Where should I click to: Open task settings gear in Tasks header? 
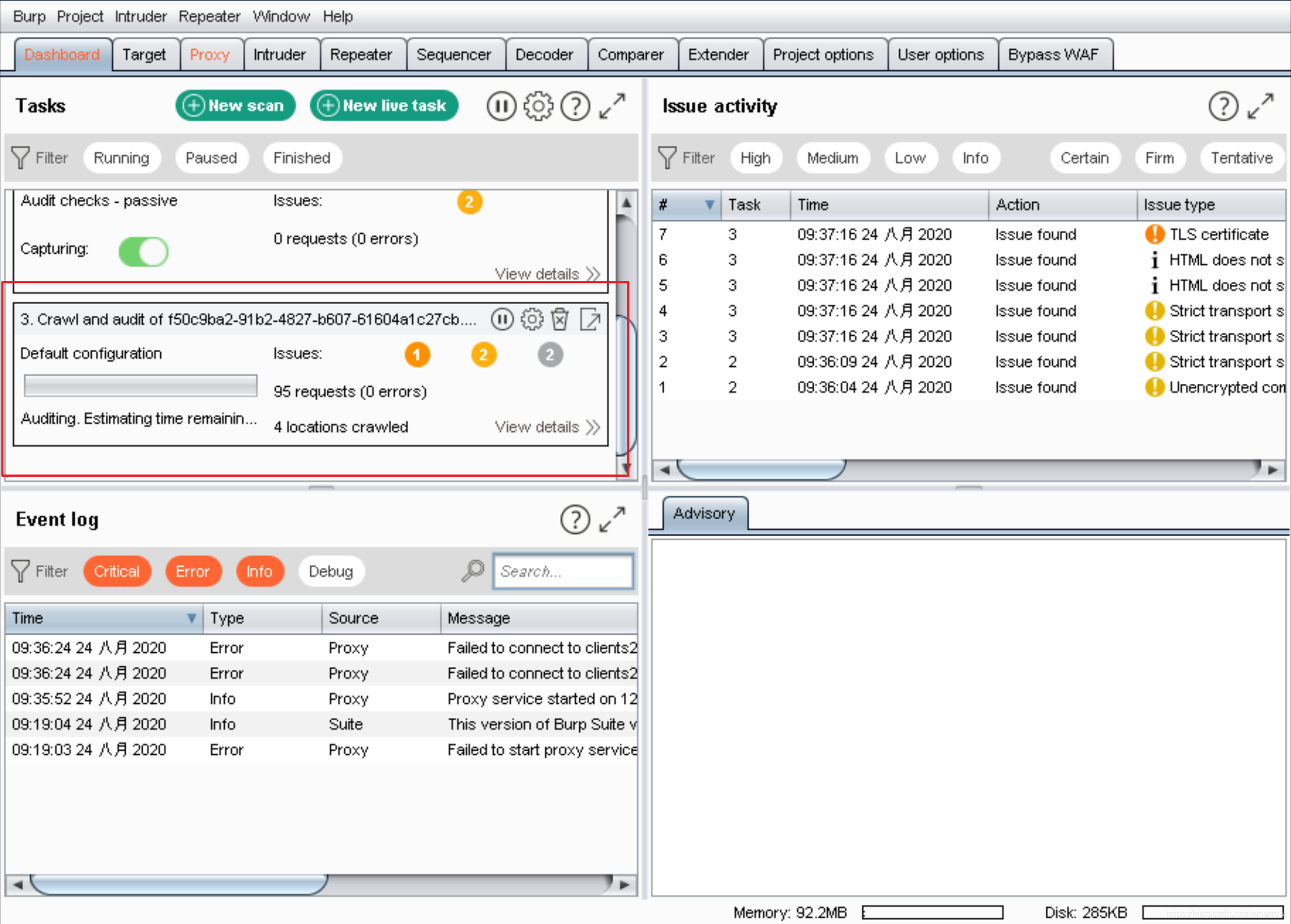538,106
